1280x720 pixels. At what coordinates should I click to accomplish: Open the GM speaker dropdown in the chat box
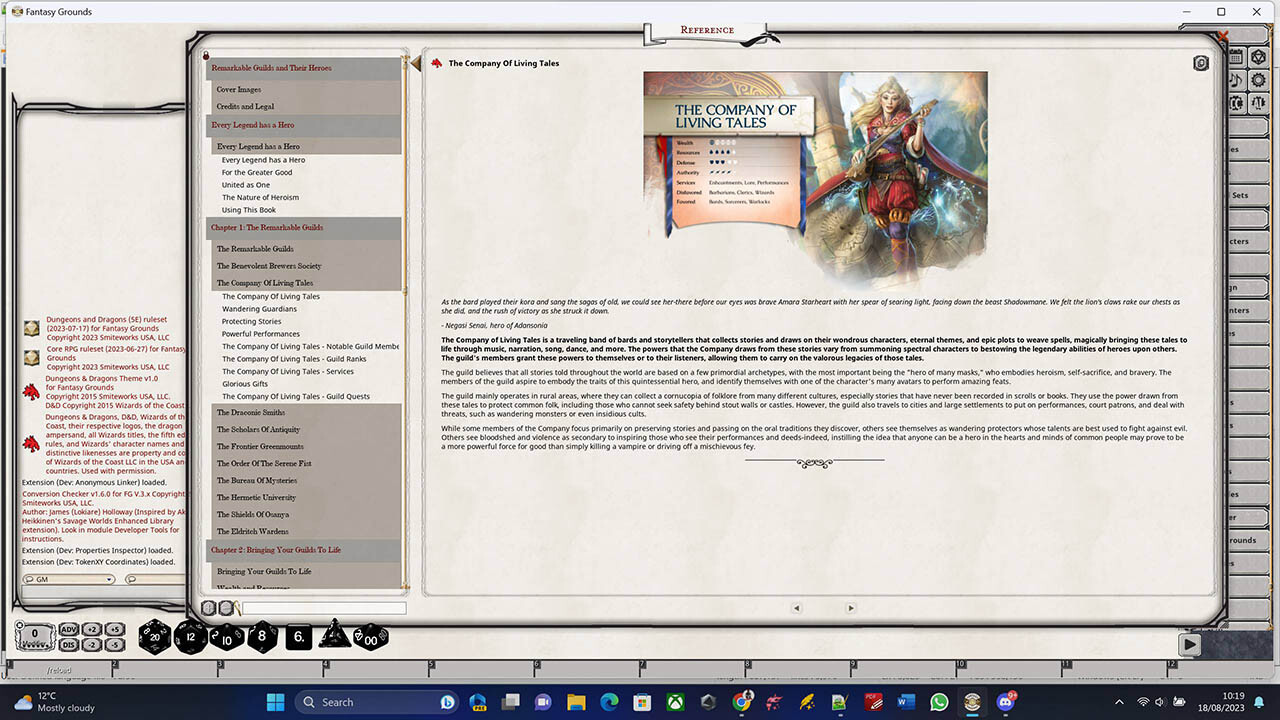[x=109, y=579]
